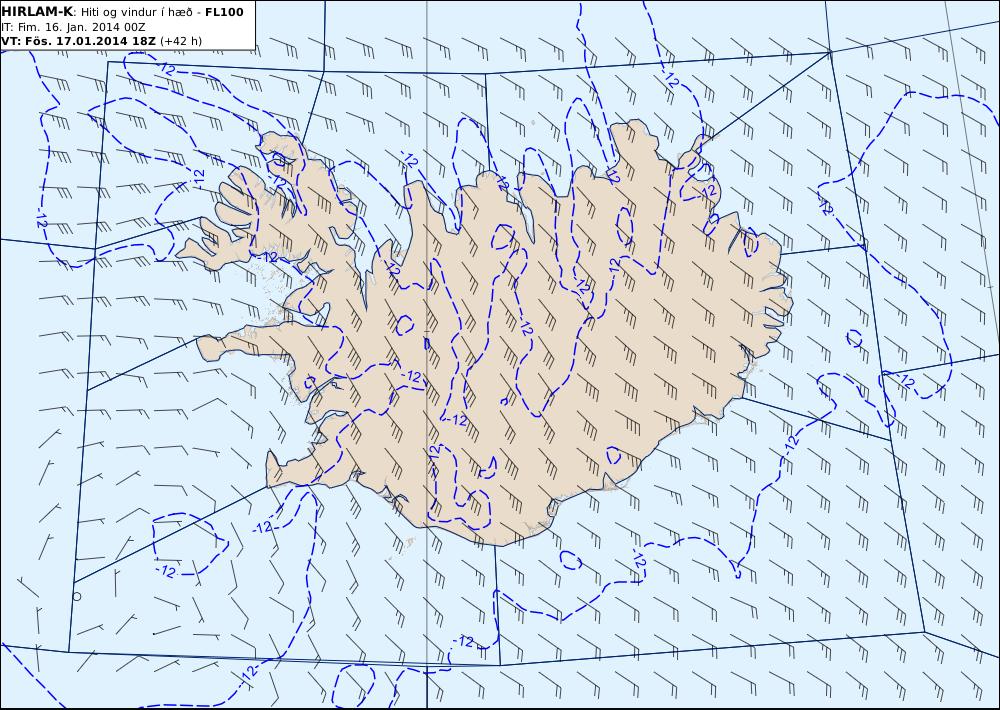Select the FL100 flight level label
The image size is (1000, 710).
(x=224, y=12)
